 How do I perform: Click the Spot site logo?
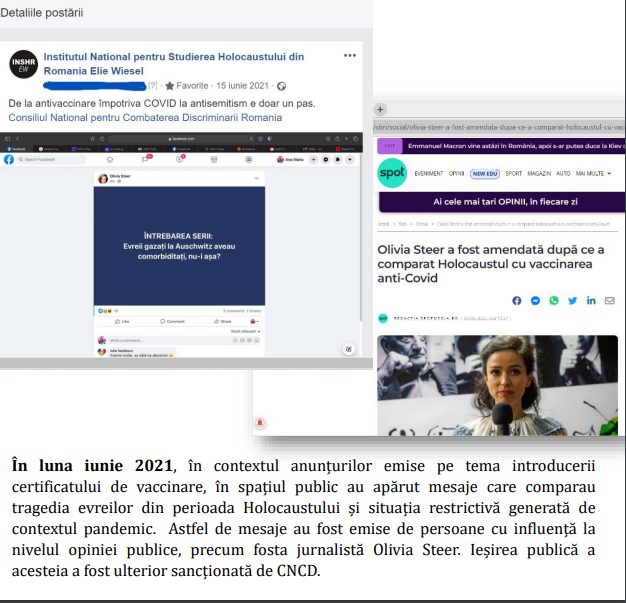(392, 174)
